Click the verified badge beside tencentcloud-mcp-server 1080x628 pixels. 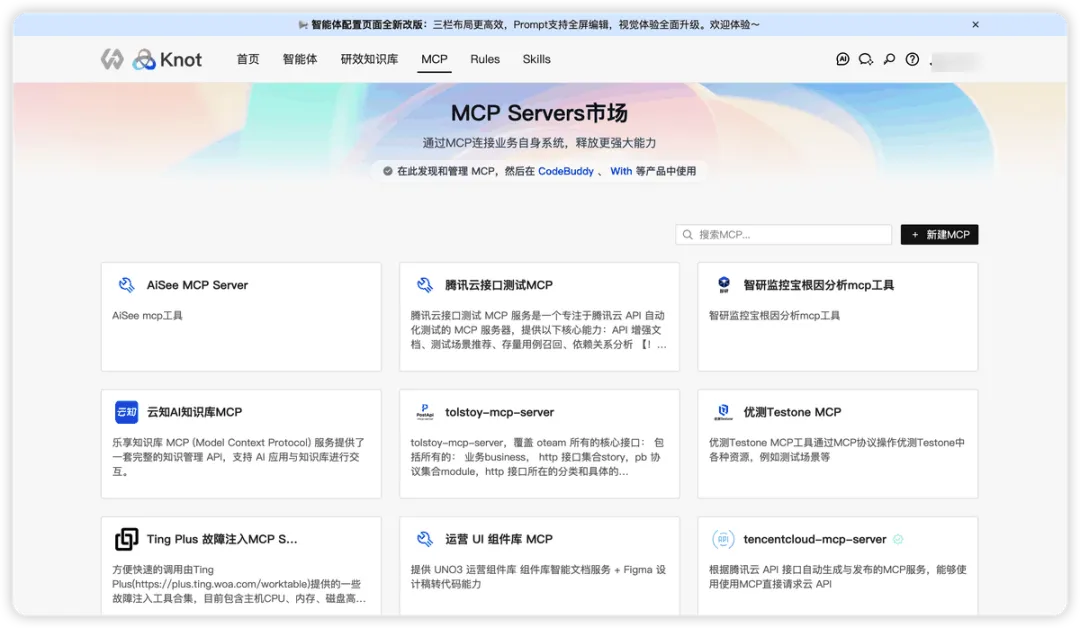tap(898, 539)
